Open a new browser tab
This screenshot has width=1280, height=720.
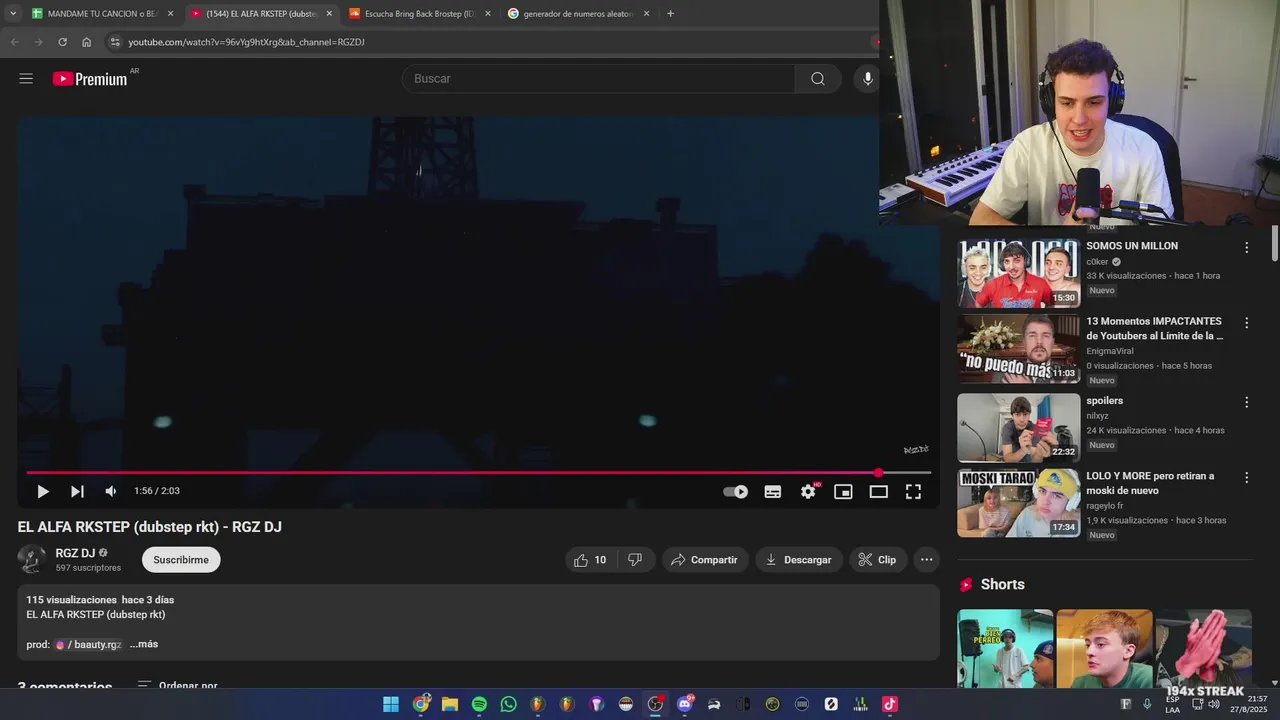[670, 14]
